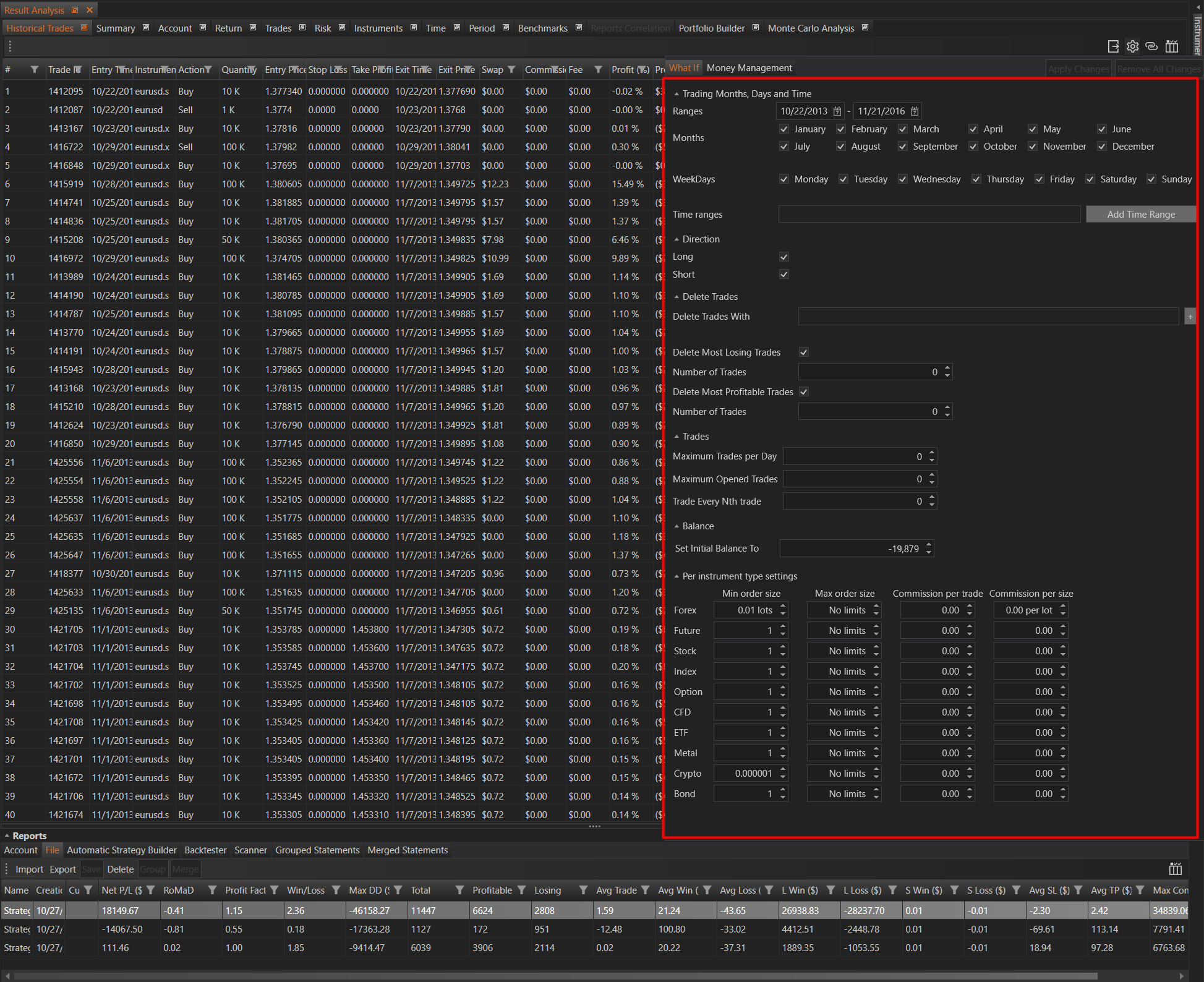Click the export icon in trades toolbar
Image resolution: width=1204 pixels, height=982 pixels.
point(1113,46)
